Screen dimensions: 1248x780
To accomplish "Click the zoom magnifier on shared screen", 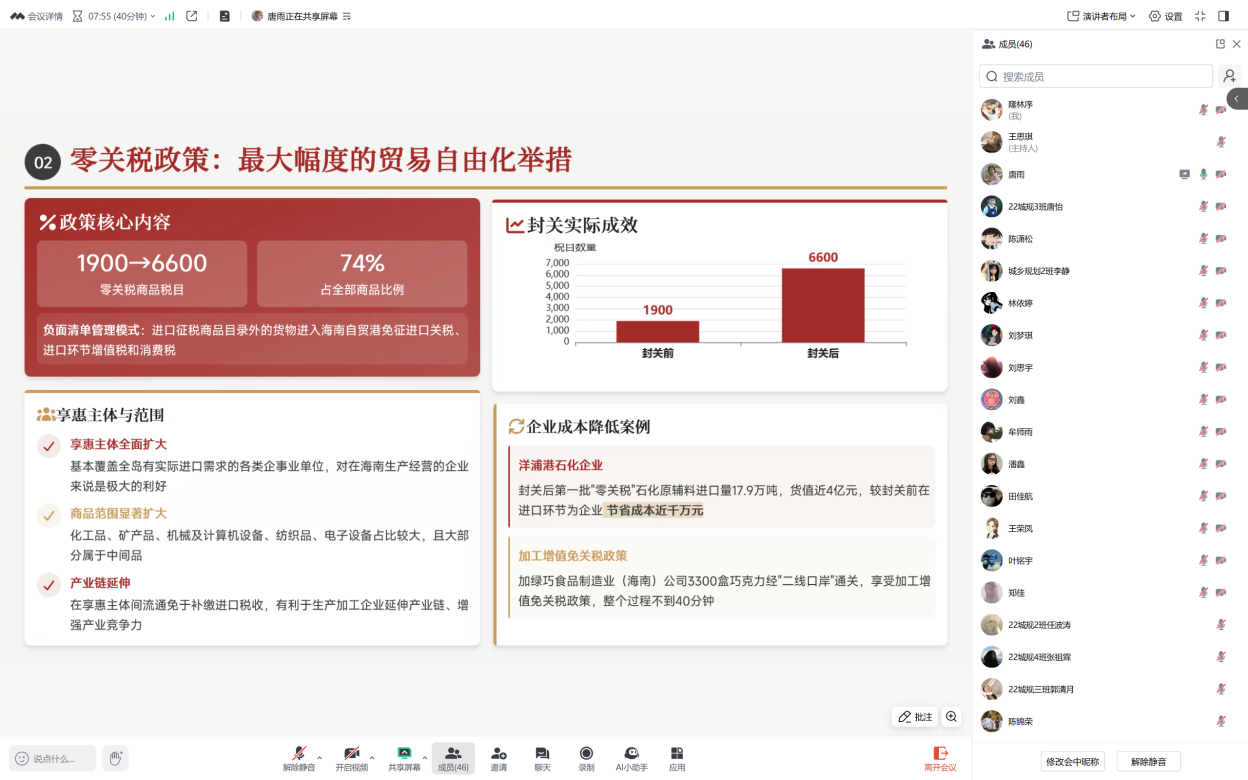I will [951, 717].
